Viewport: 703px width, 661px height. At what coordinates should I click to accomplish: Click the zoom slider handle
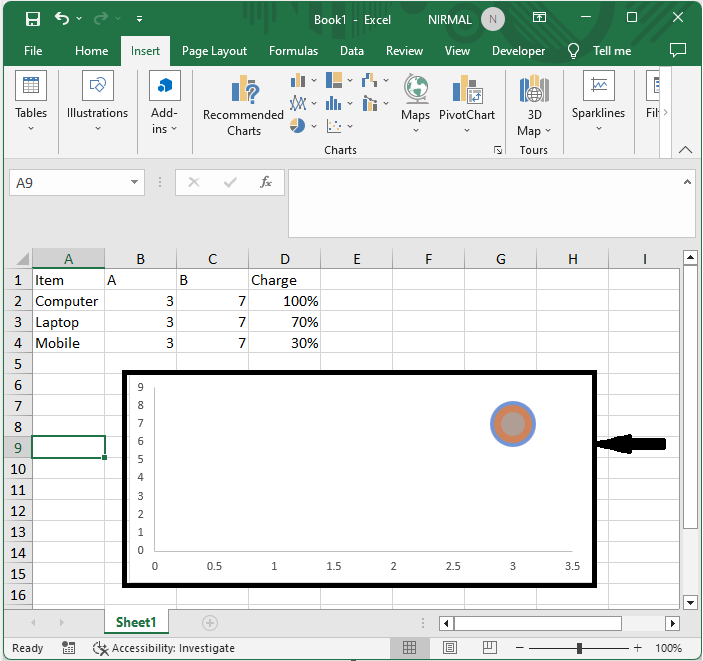point(579,648)
